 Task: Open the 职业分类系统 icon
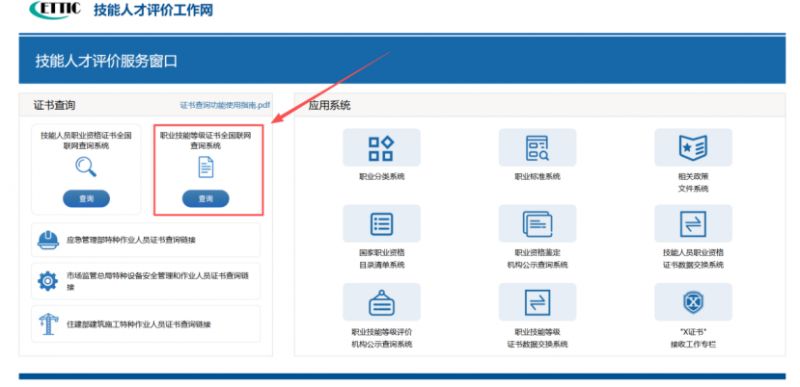(381, 147)
